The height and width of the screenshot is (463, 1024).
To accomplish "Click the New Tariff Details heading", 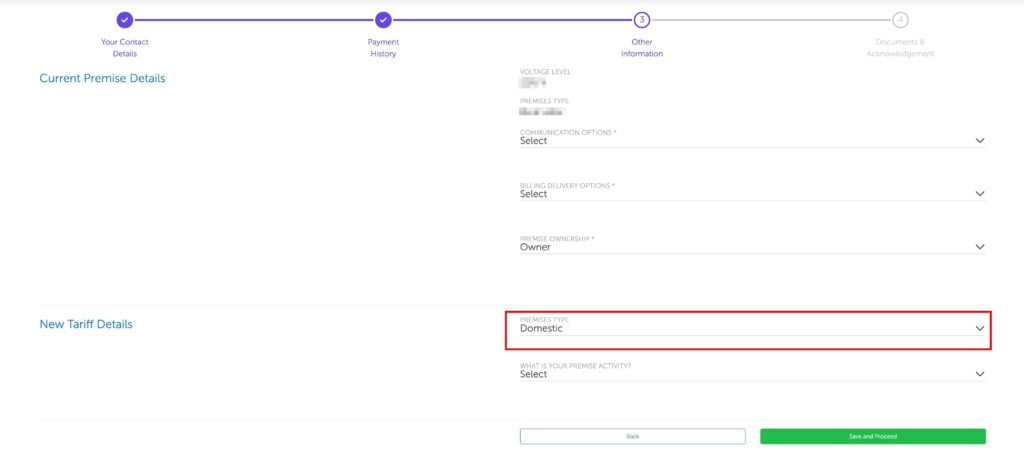I will 86,324.
